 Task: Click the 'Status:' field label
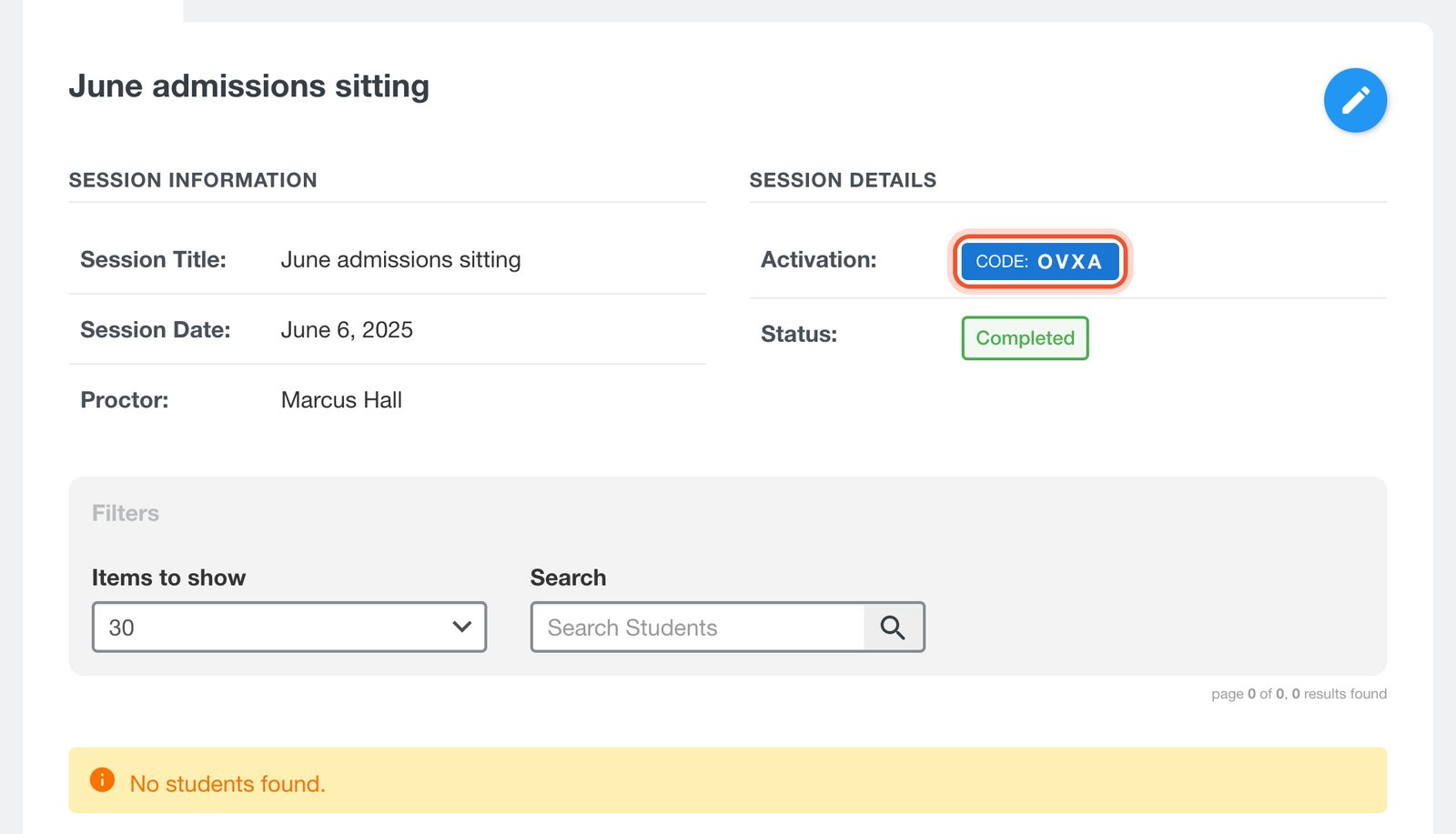click(799, 335)
